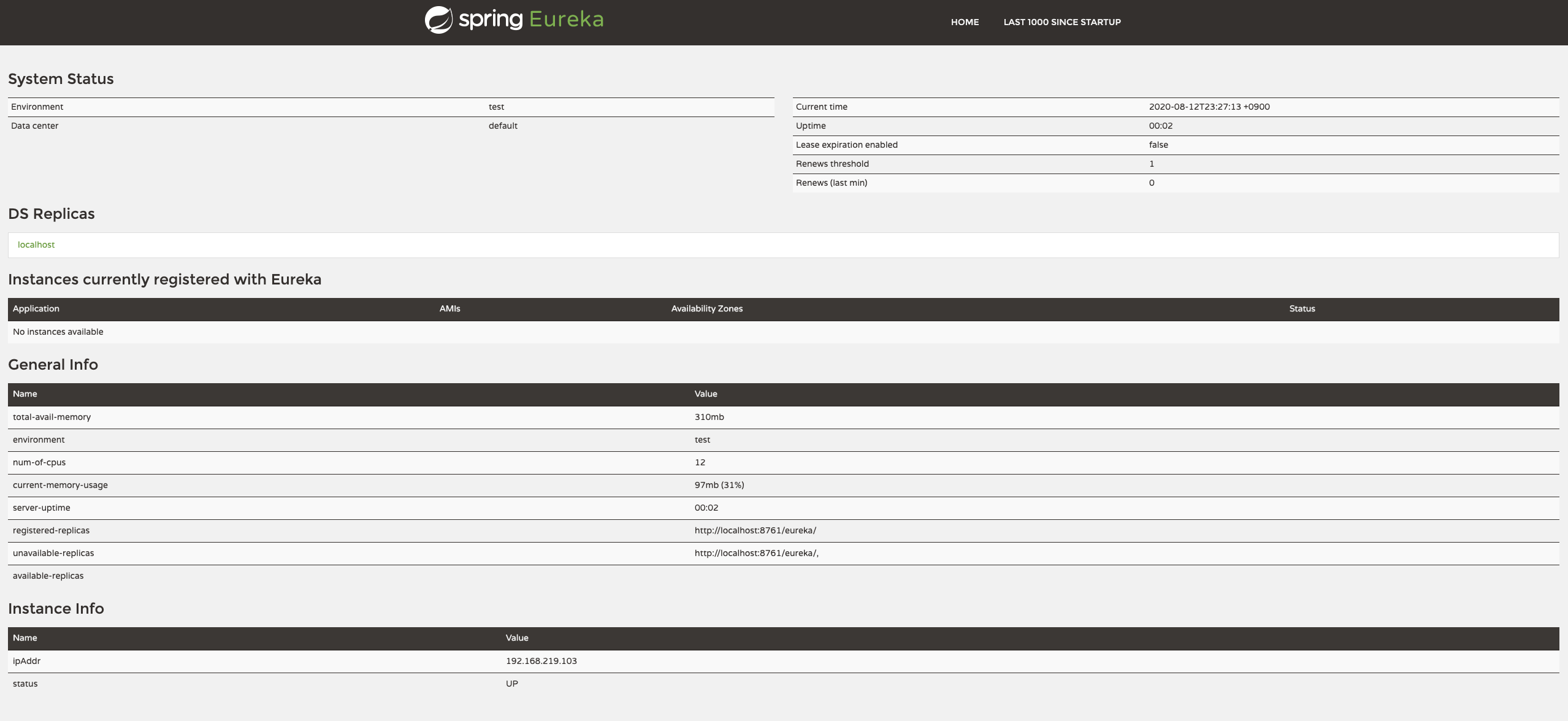Click the Status column header

coord(1302,309)
